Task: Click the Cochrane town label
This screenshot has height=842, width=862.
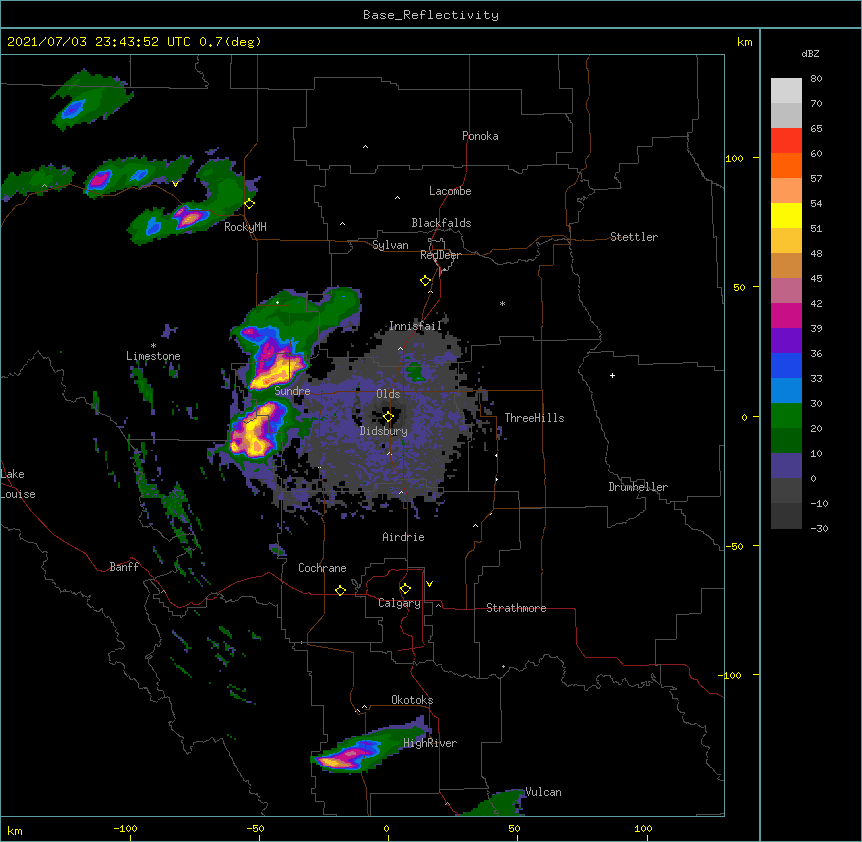Action: [322, 568]
